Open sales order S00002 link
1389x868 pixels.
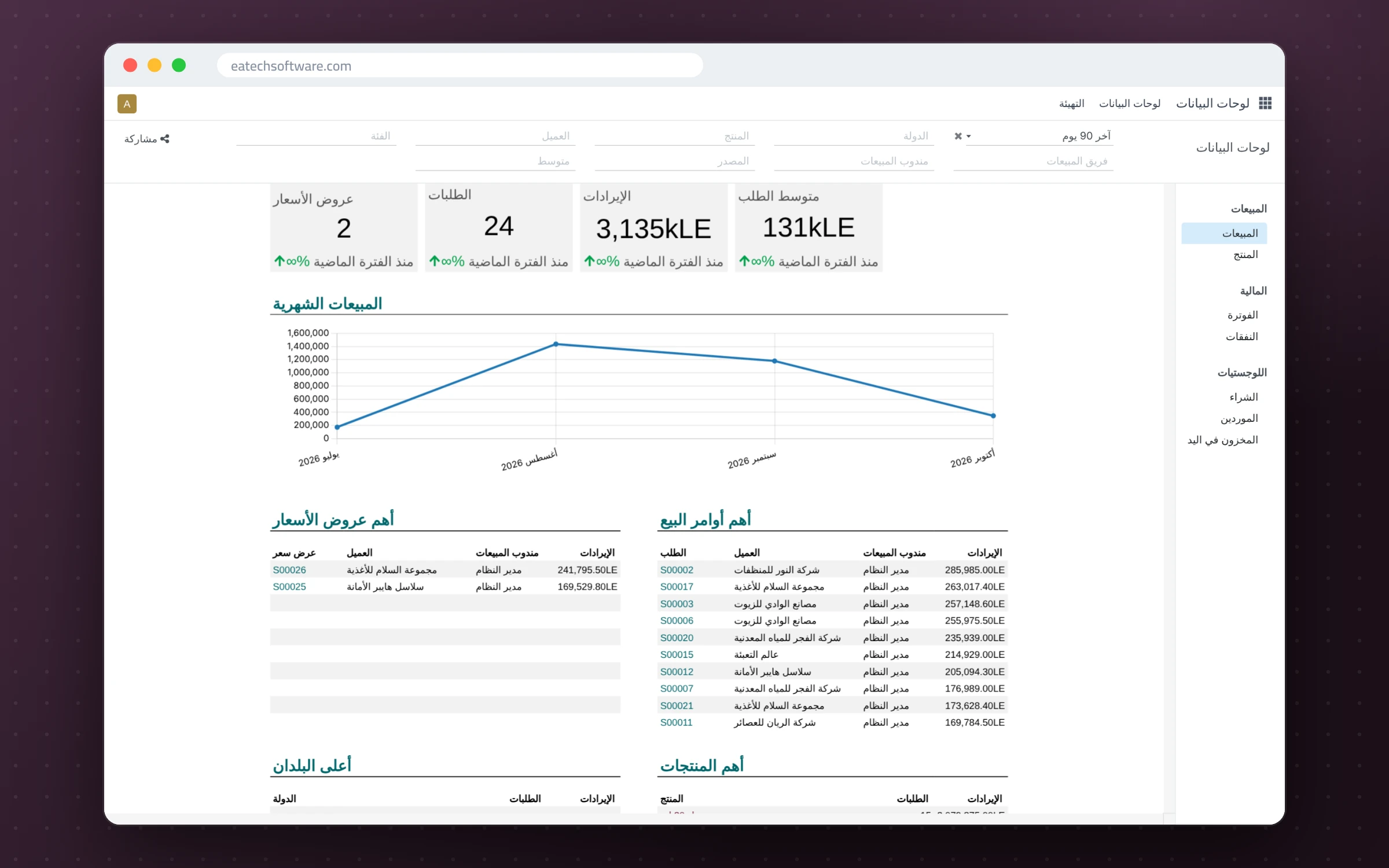[677, 570]
